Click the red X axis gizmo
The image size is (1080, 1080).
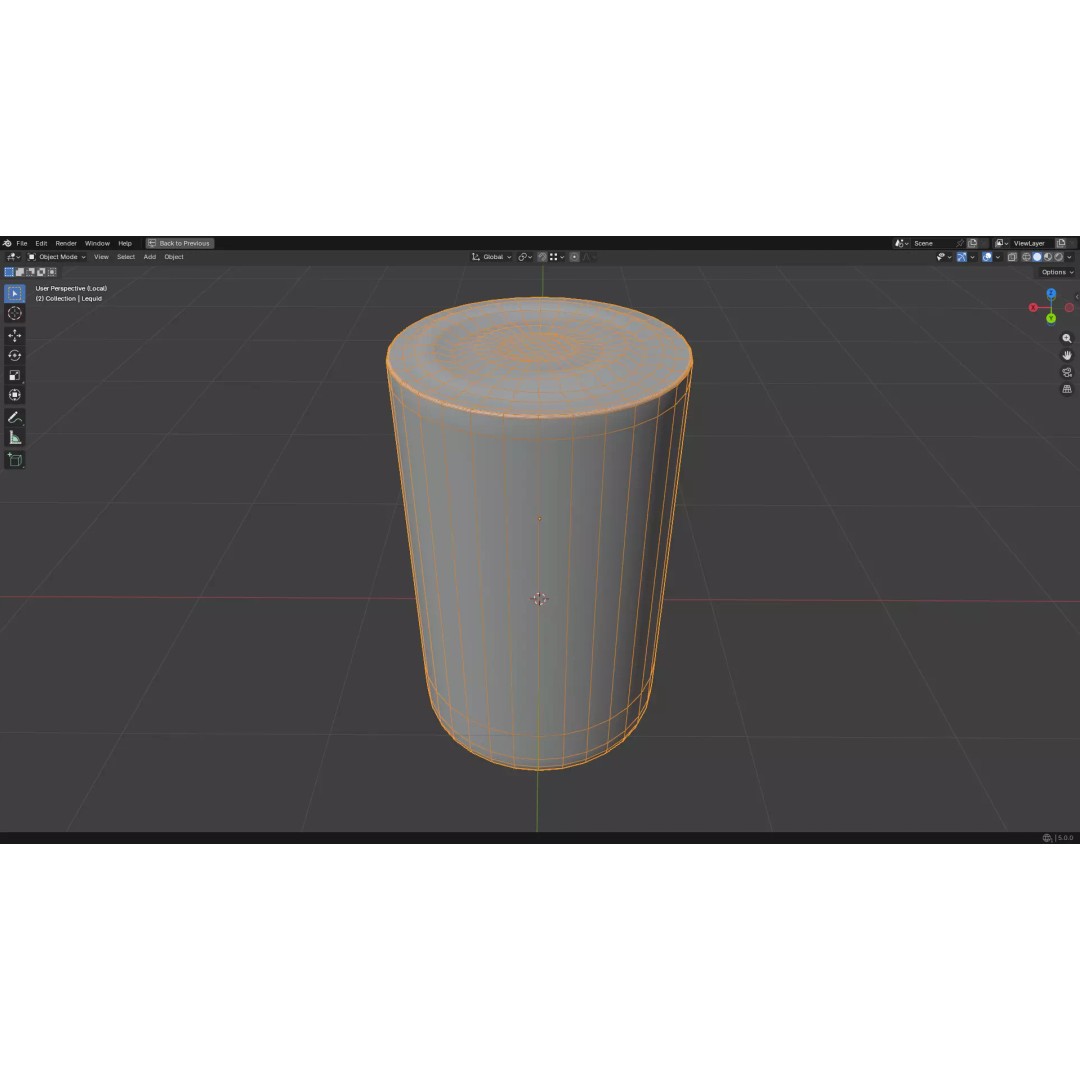[1033, 307]
